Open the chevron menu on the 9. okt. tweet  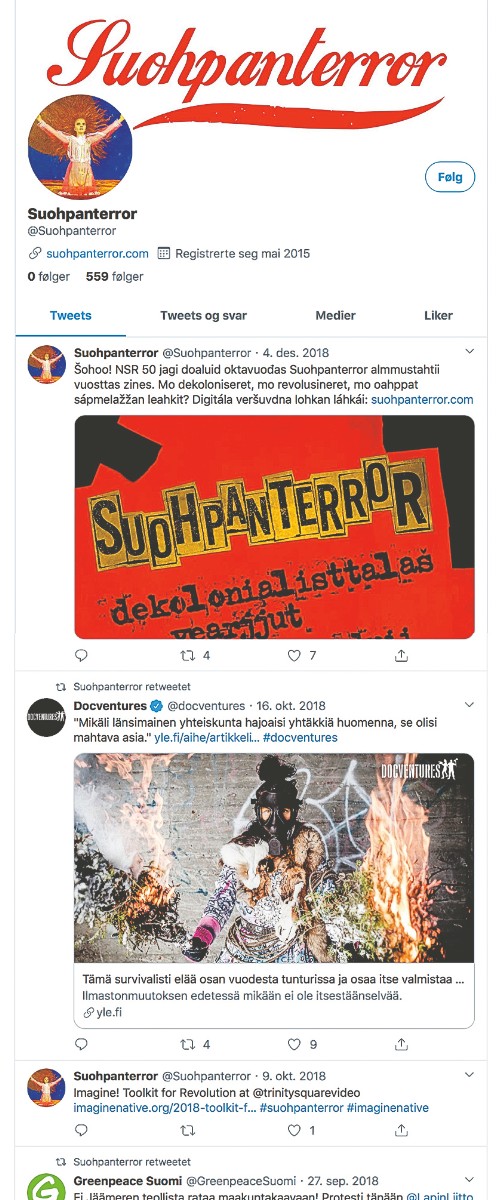pos(470,1075)
